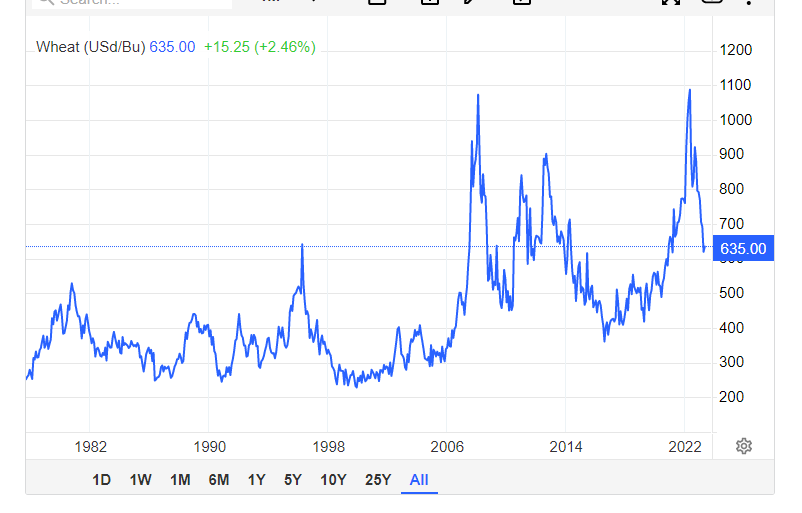802x513 pixels.
Task: Select the 1Y time range
Action: tap(257, 480)
